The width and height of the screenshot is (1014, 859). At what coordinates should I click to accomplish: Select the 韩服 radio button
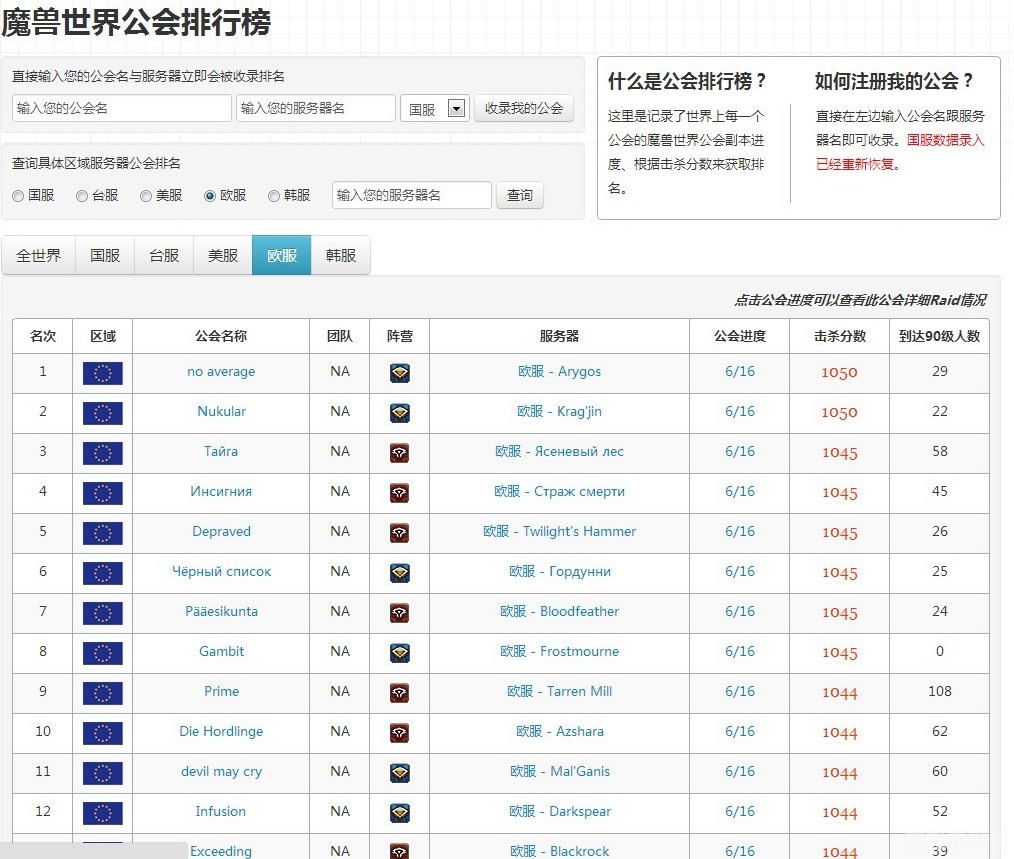(274, 196)
